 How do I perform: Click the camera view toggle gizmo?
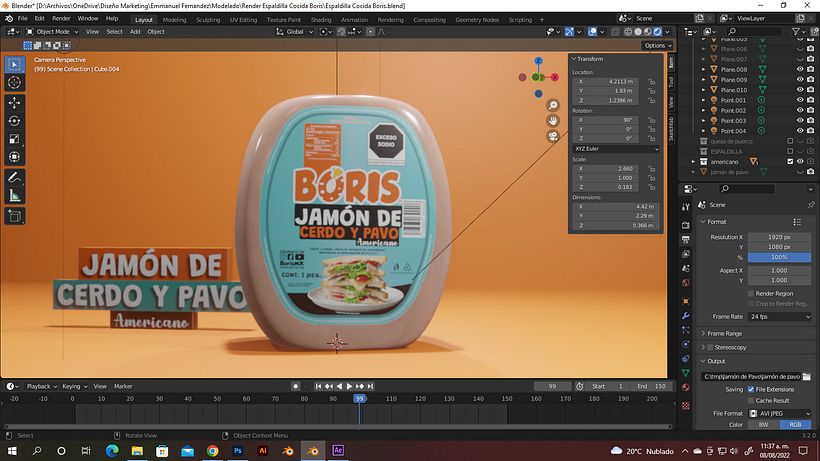coord(552,136)
